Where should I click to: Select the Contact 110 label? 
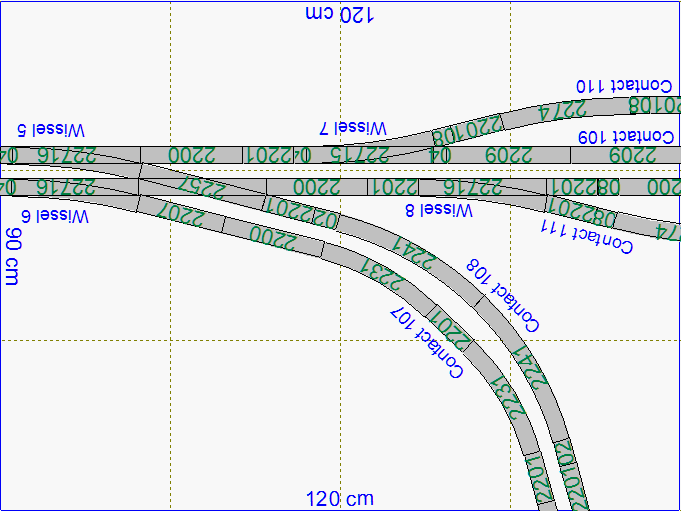coord(620,86)
